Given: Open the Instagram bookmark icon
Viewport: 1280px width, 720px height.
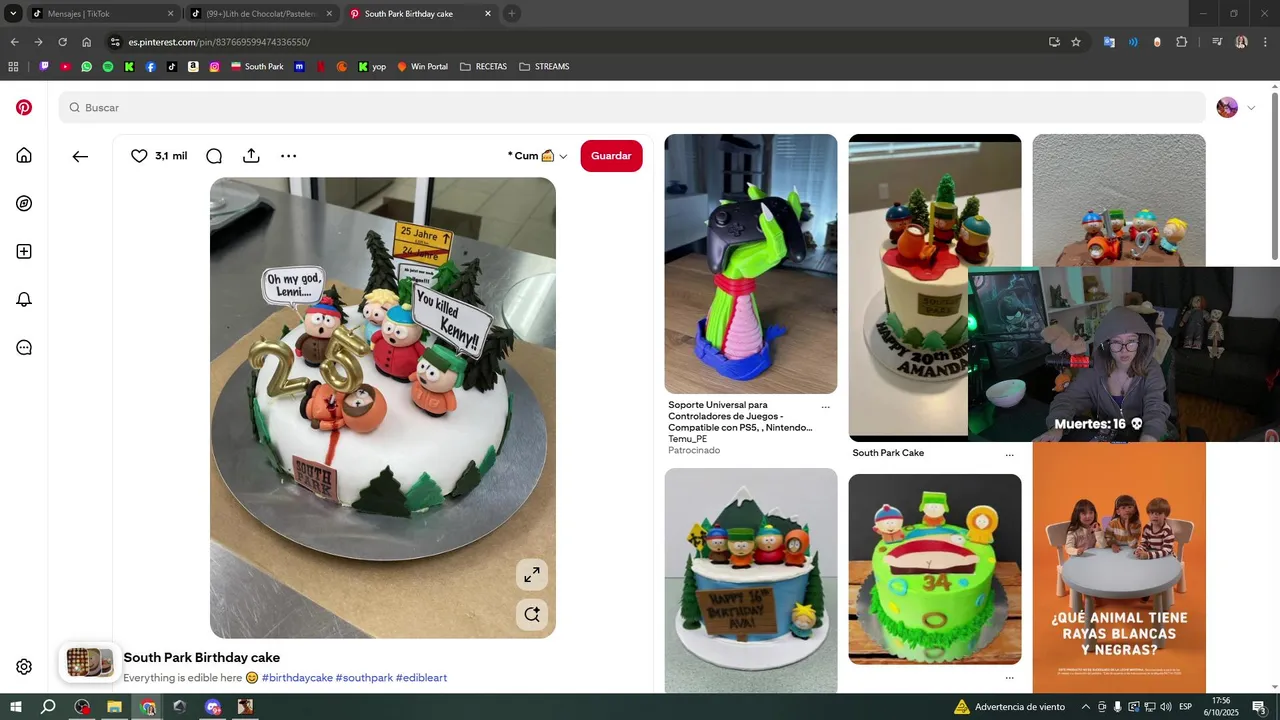Looking at the screenshot, I should click(214, 67).
